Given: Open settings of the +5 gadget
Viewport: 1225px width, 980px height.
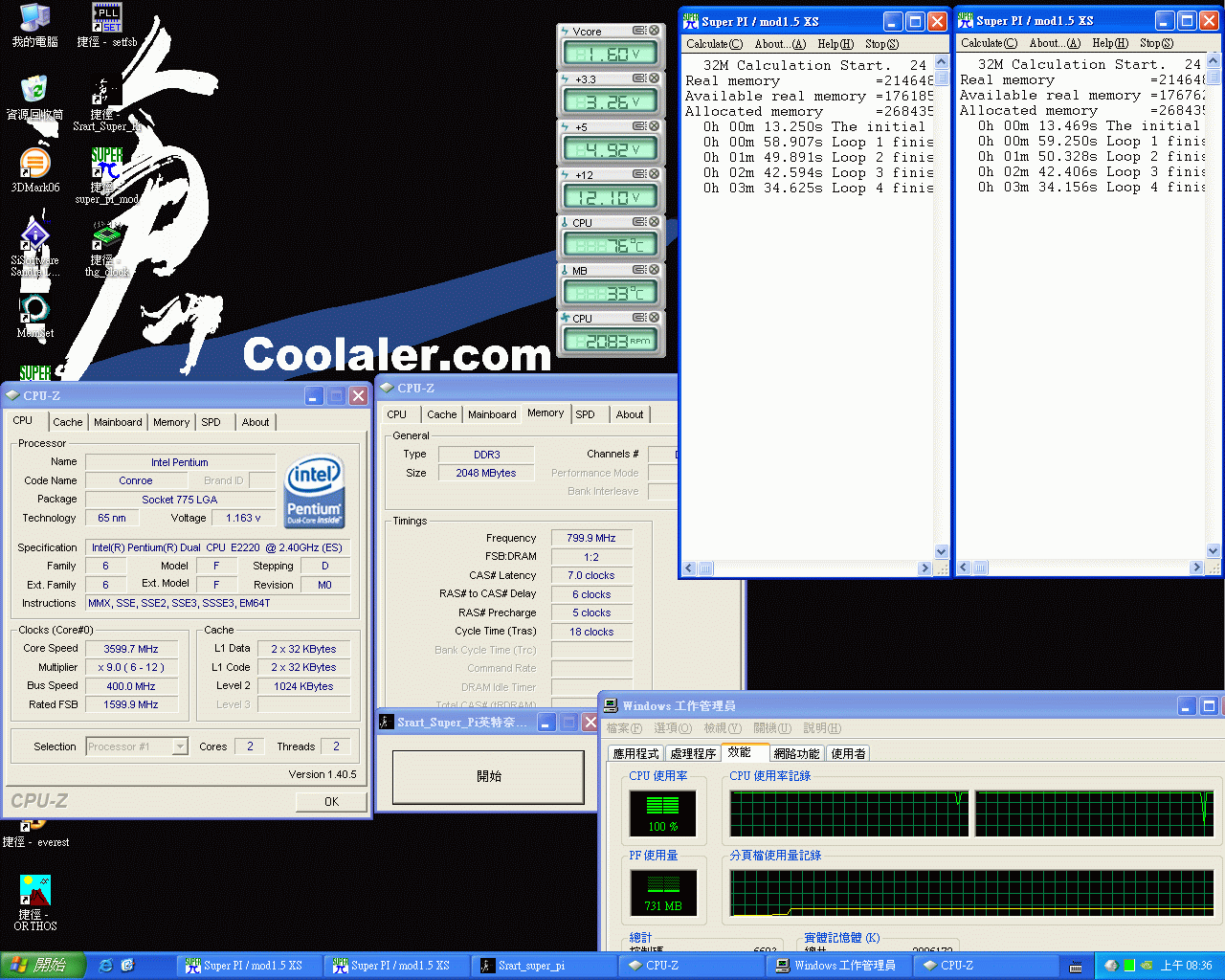Looking at the screenshot, I should click(x=639, y=126).
